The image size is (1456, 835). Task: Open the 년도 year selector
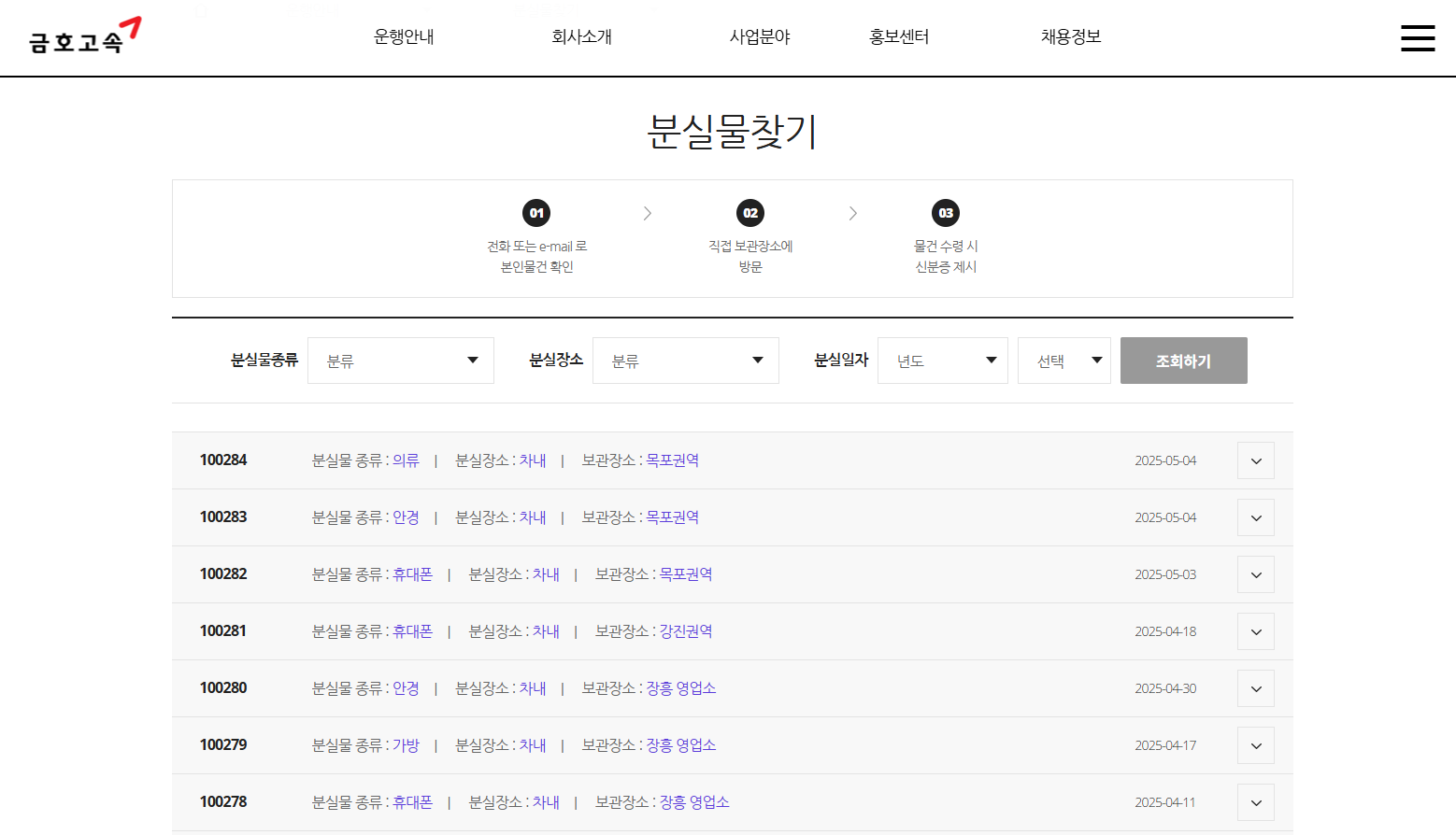pyautogui.click(x=942, y=361)
